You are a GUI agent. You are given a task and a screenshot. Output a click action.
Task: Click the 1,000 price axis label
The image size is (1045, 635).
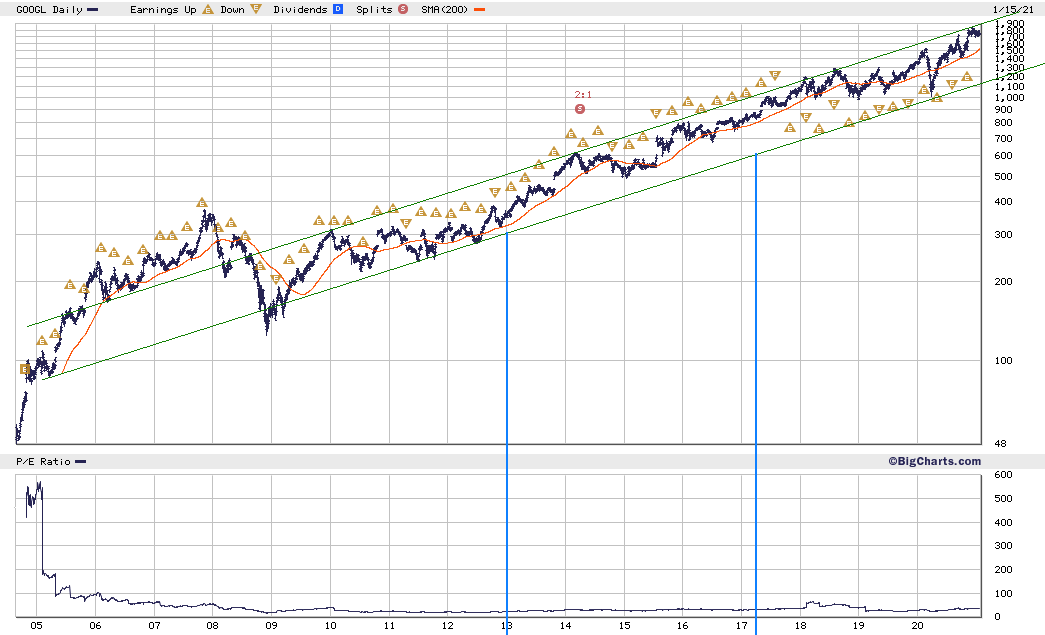tap(1009, 98)
